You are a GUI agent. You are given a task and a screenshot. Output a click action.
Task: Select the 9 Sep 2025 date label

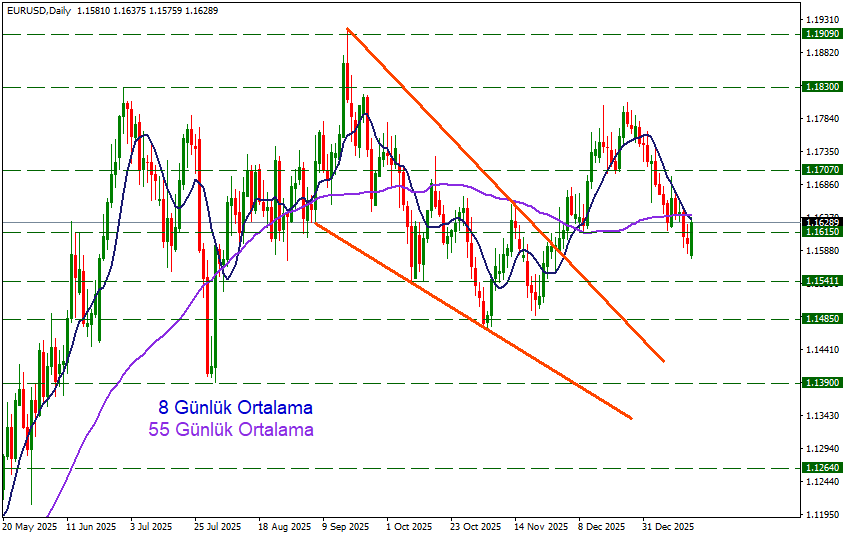tap(345, 526)
